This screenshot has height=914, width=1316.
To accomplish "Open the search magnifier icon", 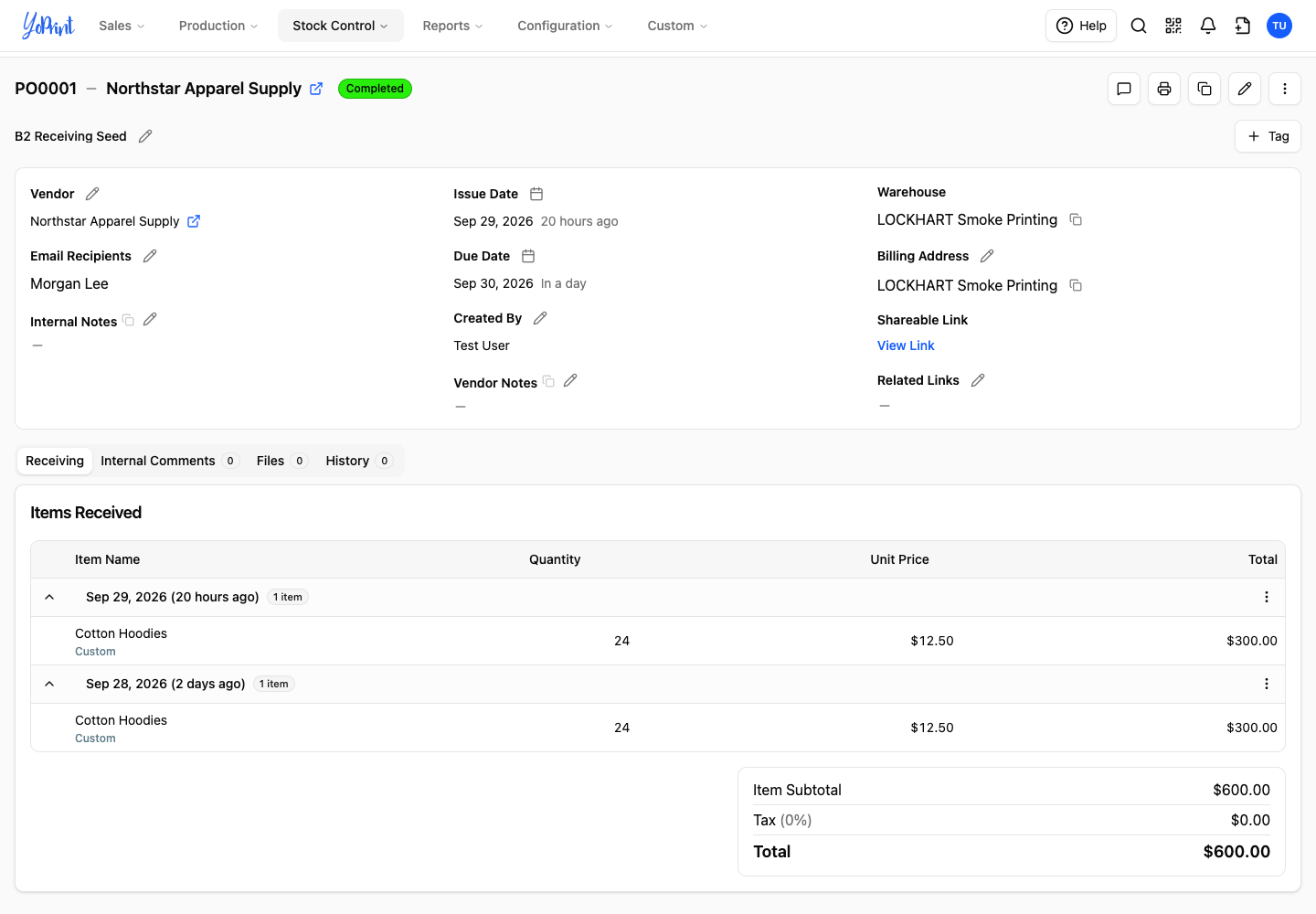I will point(1139,26).
